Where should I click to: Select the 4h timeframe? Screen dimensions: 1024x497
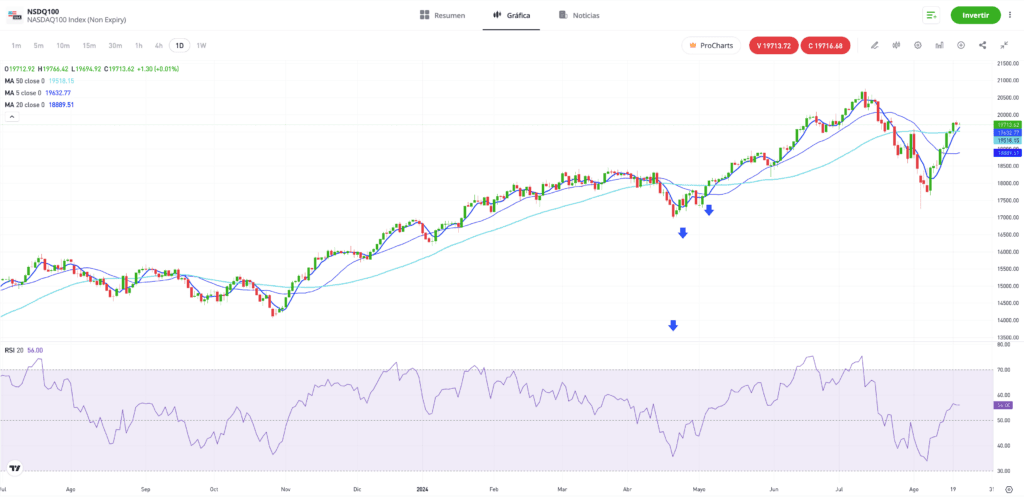tap(159, 46)
